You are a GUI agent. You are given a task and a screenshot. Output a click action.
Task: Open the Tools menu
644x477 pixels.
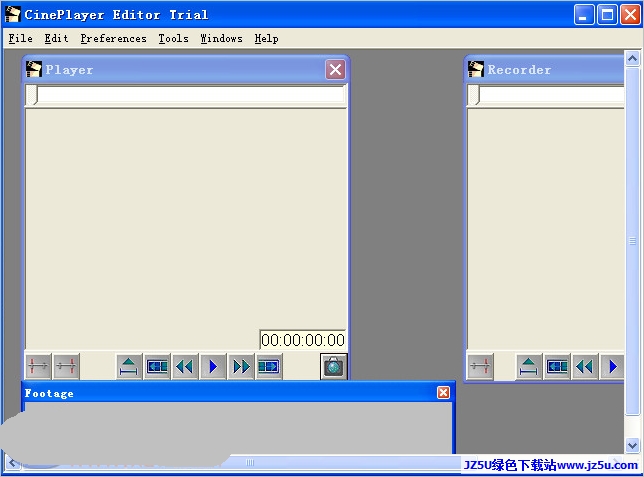click(x=173, y=39)
